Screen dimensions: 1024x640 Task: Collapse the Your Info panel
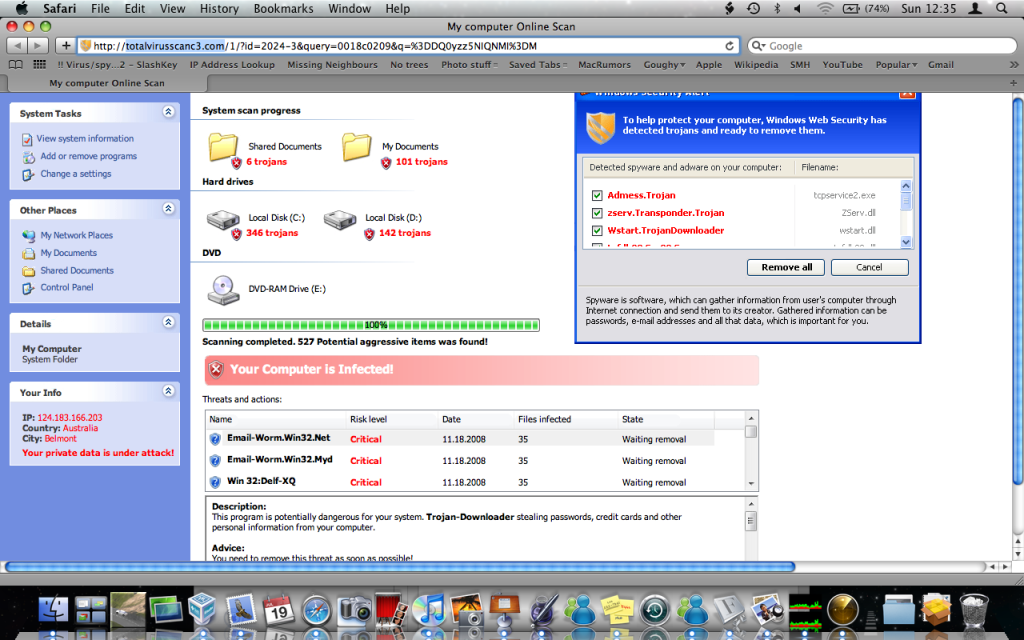168,391
